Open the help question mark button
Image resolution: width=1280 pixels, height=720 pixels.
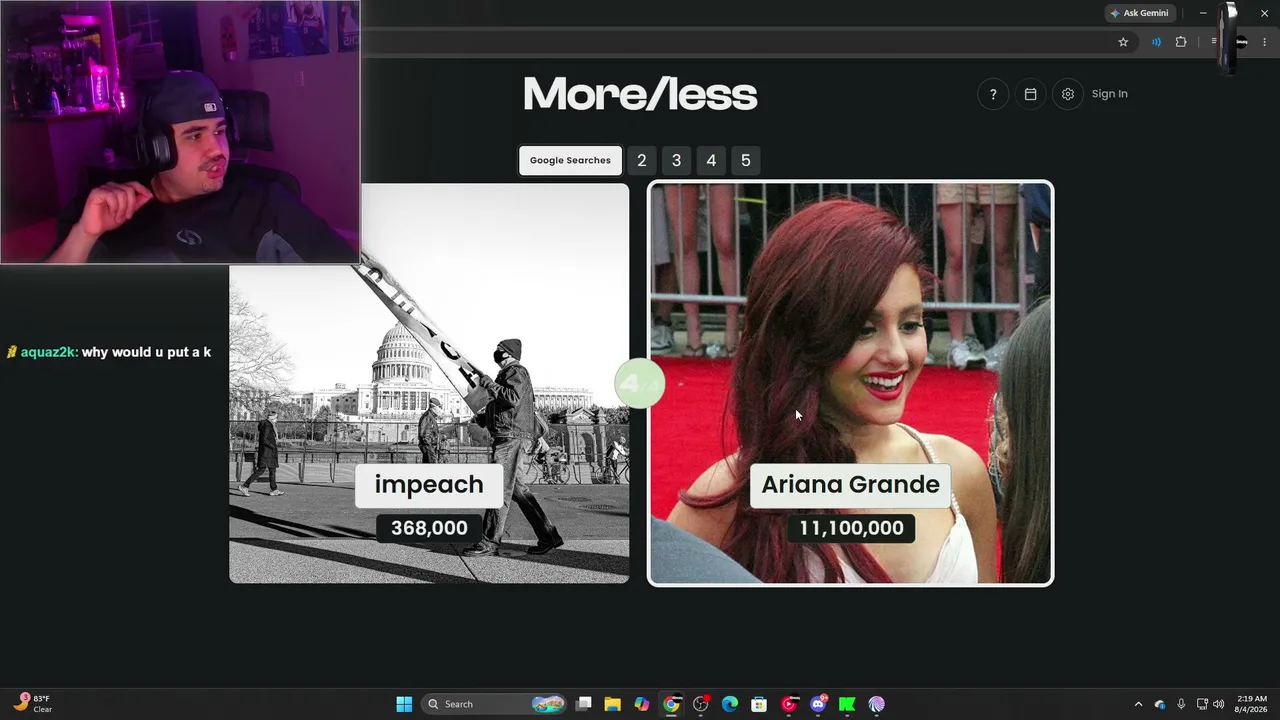click(993, 94)
